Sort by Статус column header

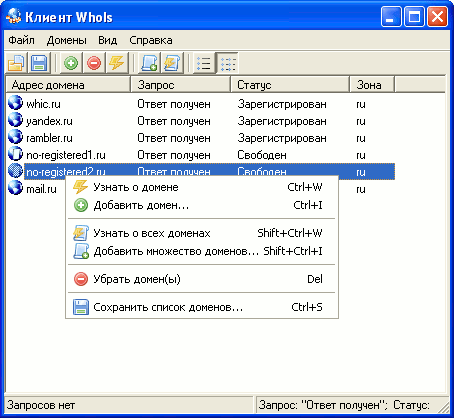pos(290,85)
